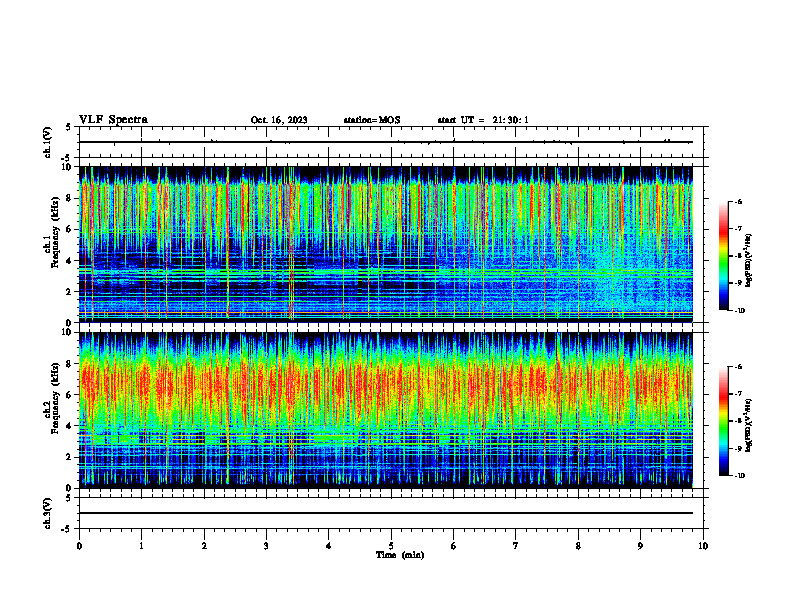Click time axis tick label "2"

(x=204, y=546)
